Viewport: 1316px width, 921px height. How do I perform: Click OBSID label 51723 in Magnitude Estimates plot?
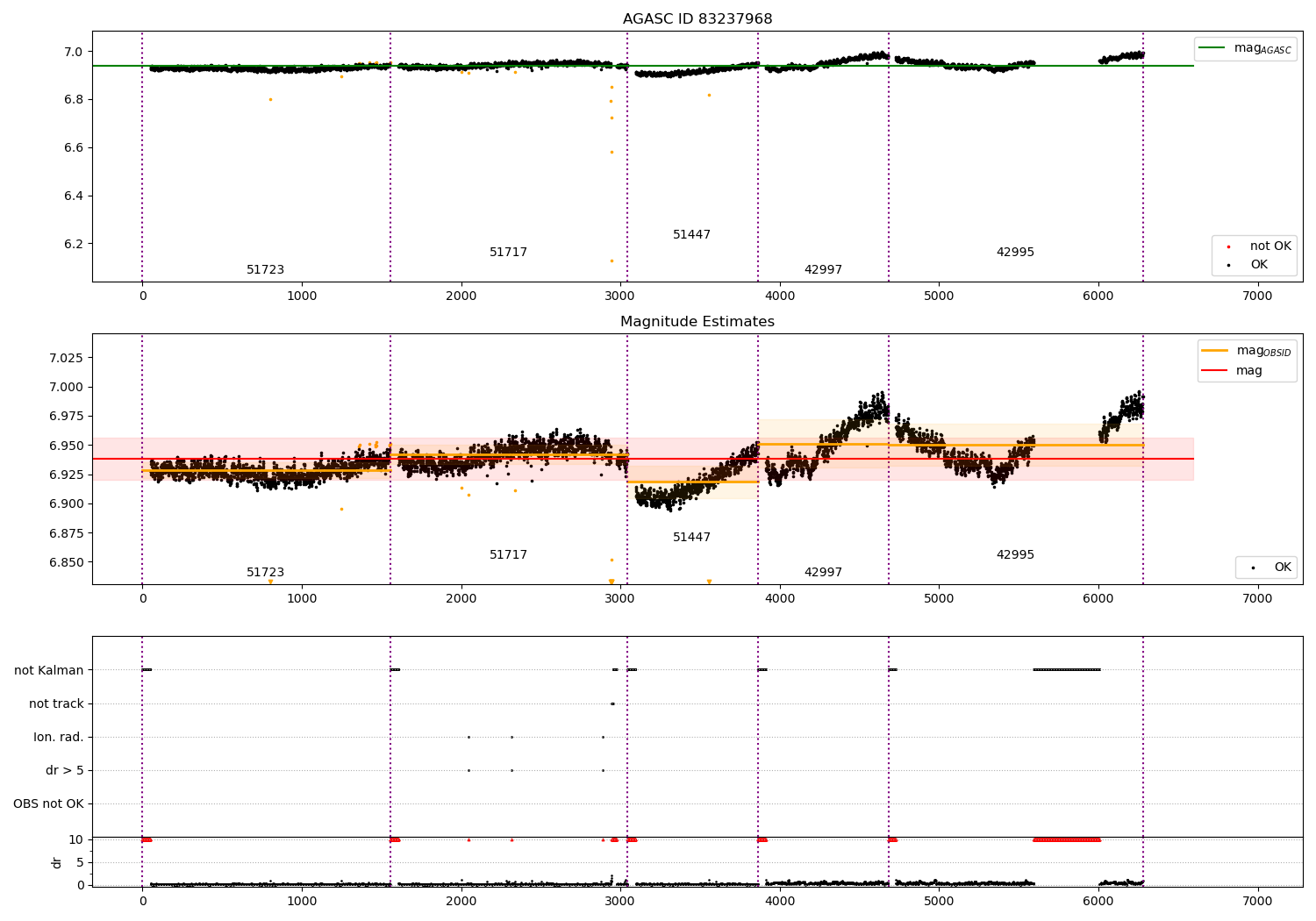(265, 573)
